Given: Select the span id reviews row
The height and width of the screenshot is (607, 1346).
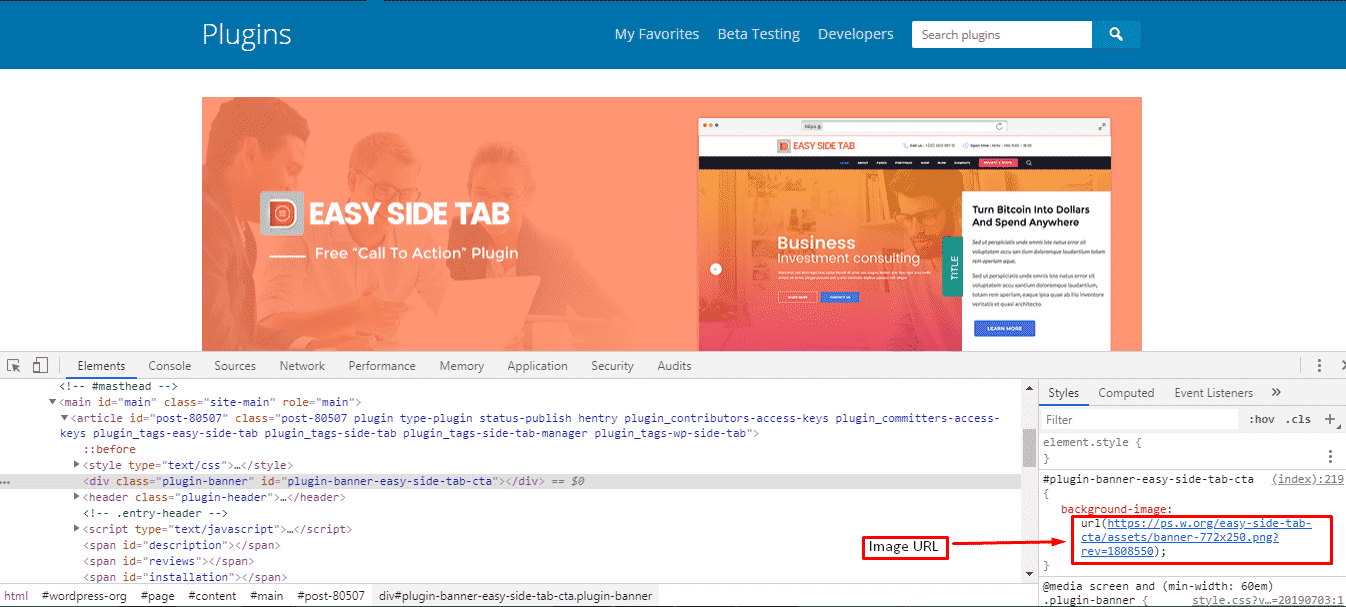Looking at the screenshot, I should 170,561.
